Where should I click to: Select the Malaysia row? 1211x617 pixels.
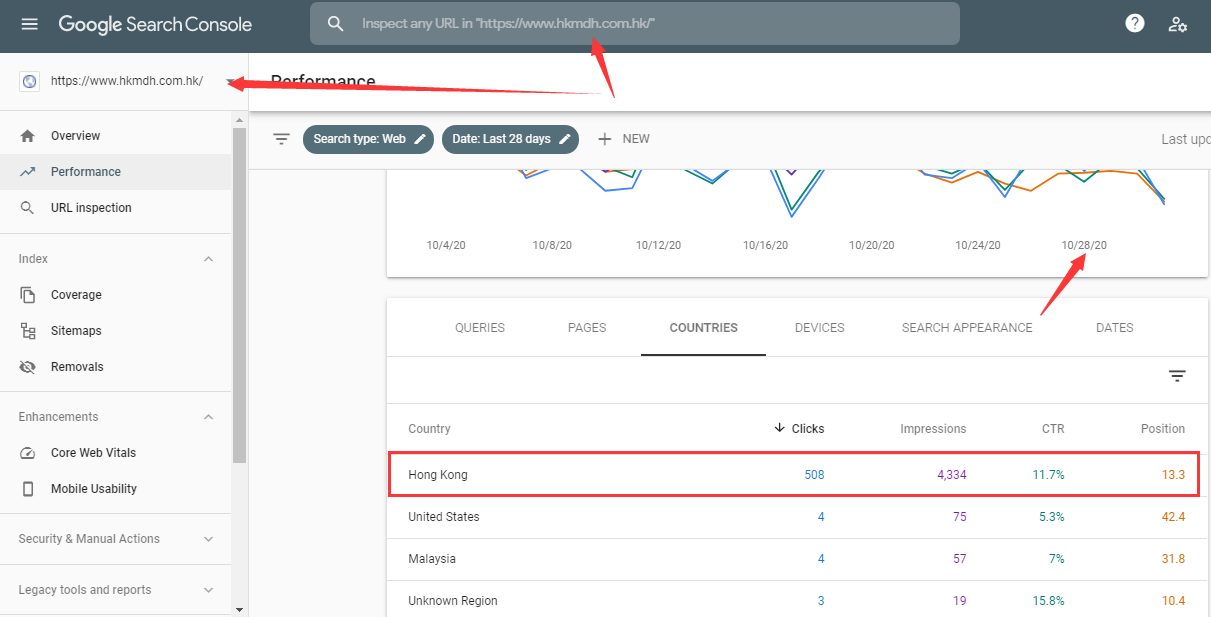797,559
